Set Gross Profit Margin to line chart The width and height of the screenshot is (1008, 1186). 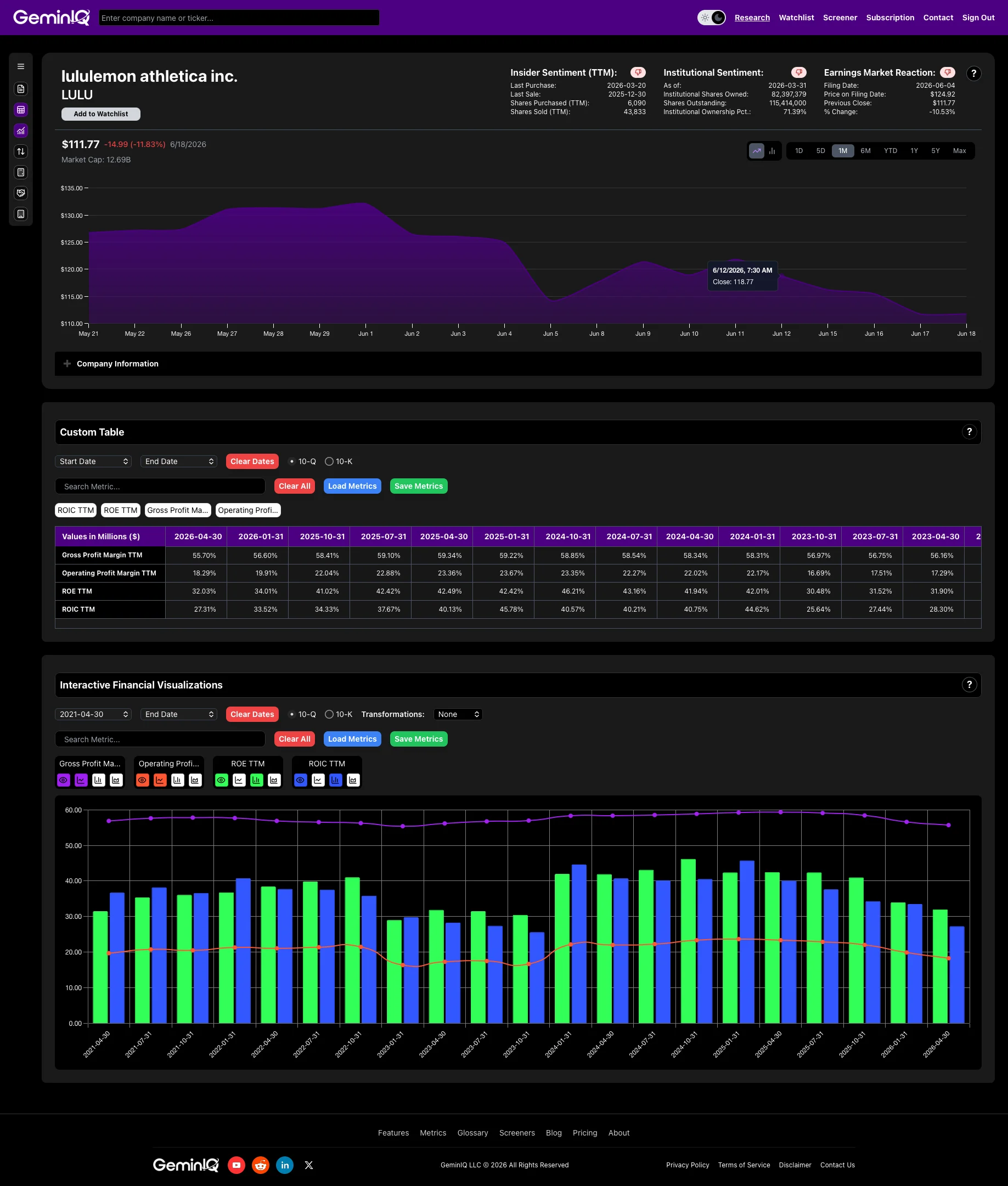(x=81, y=780)
